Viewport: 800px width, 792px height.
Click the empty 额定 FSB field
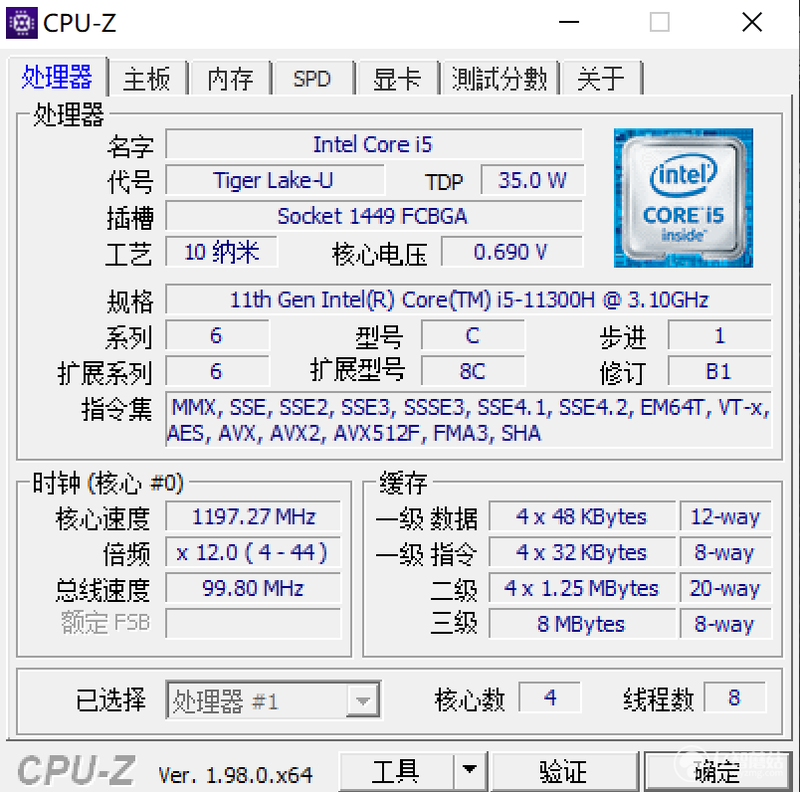253,623
